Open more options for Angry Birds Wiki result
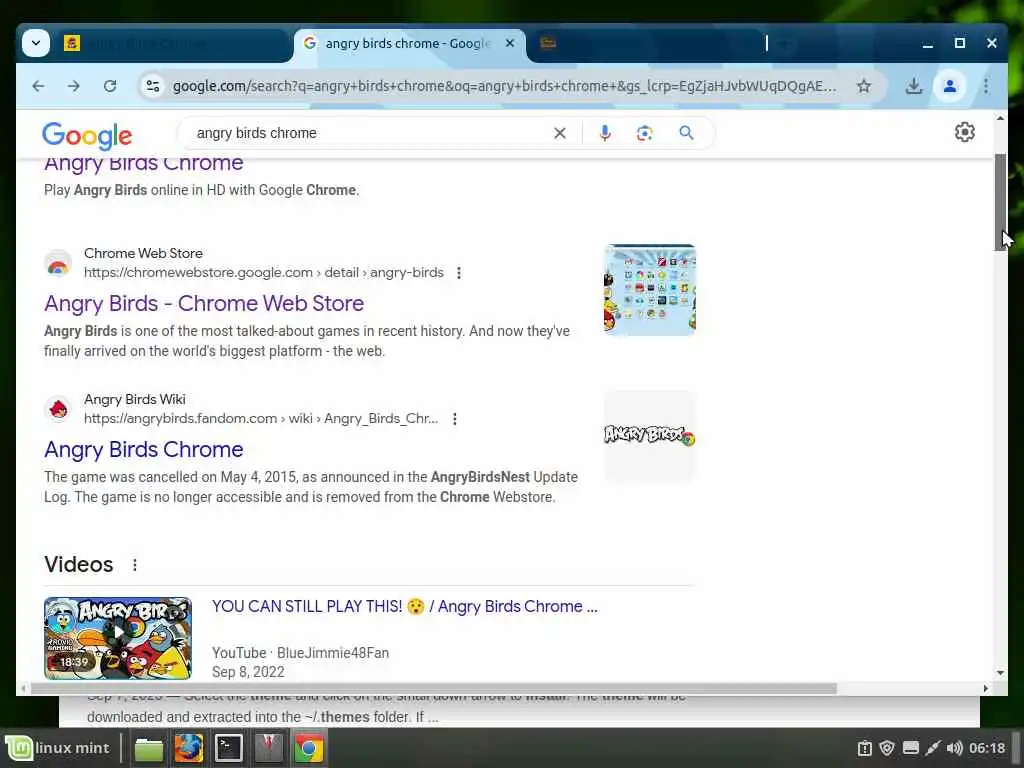The image size is (1024, 768). 455,419
